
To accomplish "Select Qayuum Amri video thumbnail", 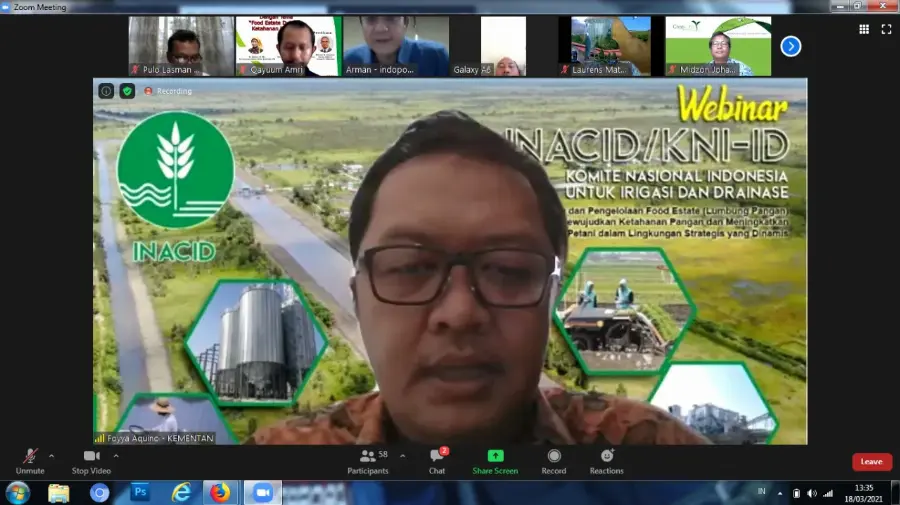I will coord(288,46).
